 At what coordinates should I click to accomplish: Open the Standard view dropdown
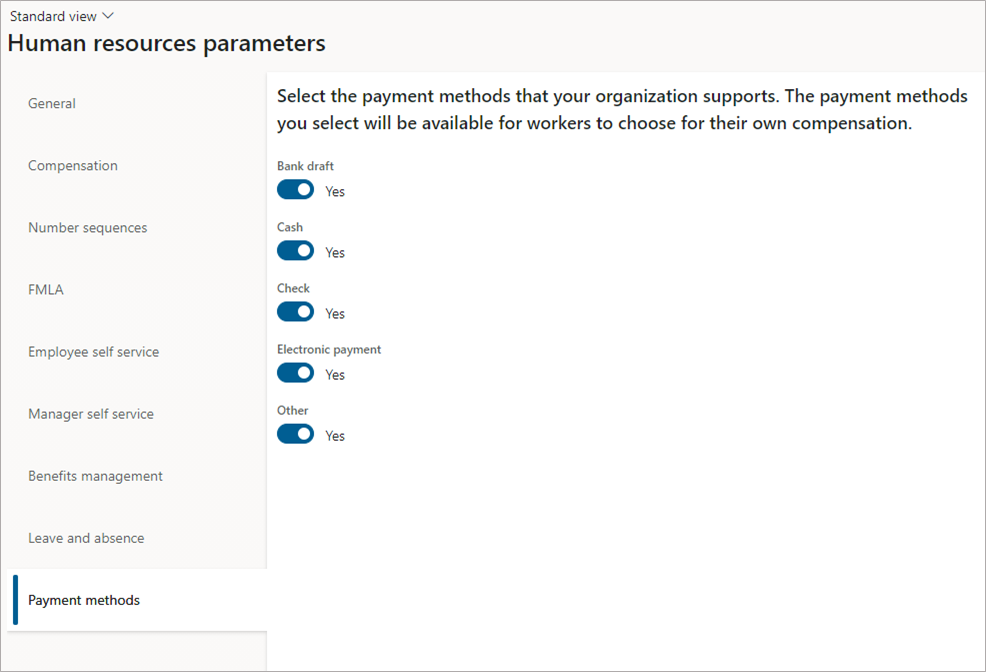tap(55, 15)
